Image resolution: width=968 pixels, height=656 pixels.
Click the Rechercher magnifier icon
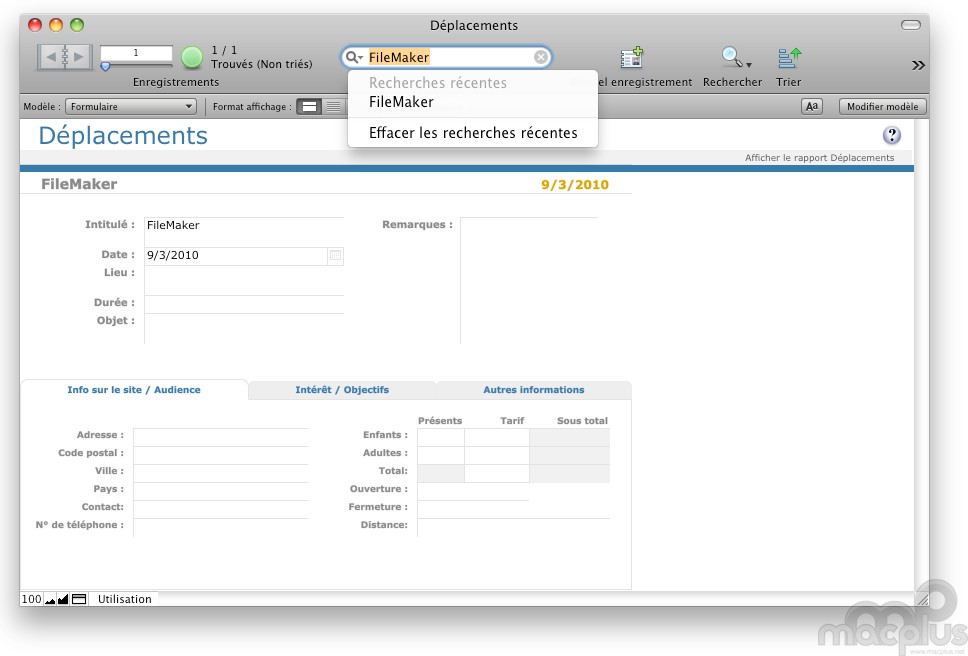tap(731, 57)
